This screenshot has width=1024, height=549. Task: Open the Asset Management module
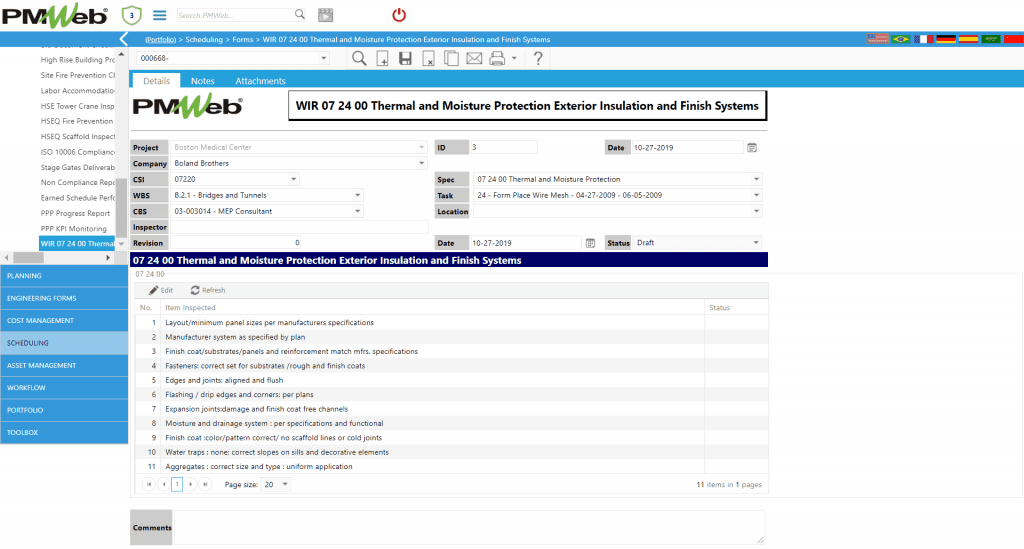64,365
